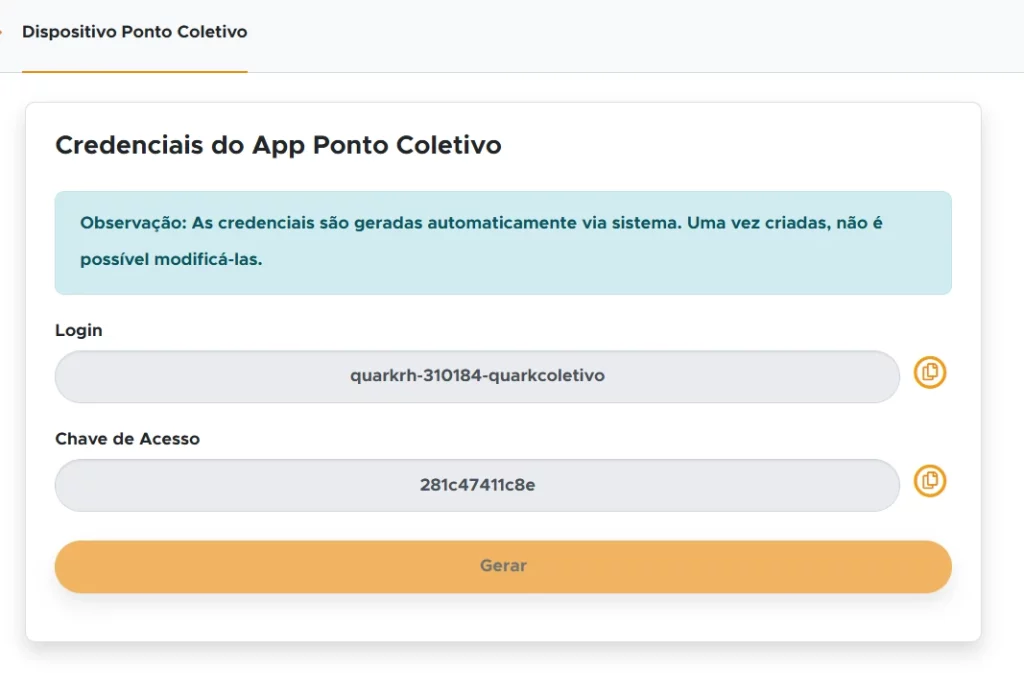Click blank card area below the Gerar button
Image resolution: width=1024 pixels, height=673 pixels.
coord(502,618)
